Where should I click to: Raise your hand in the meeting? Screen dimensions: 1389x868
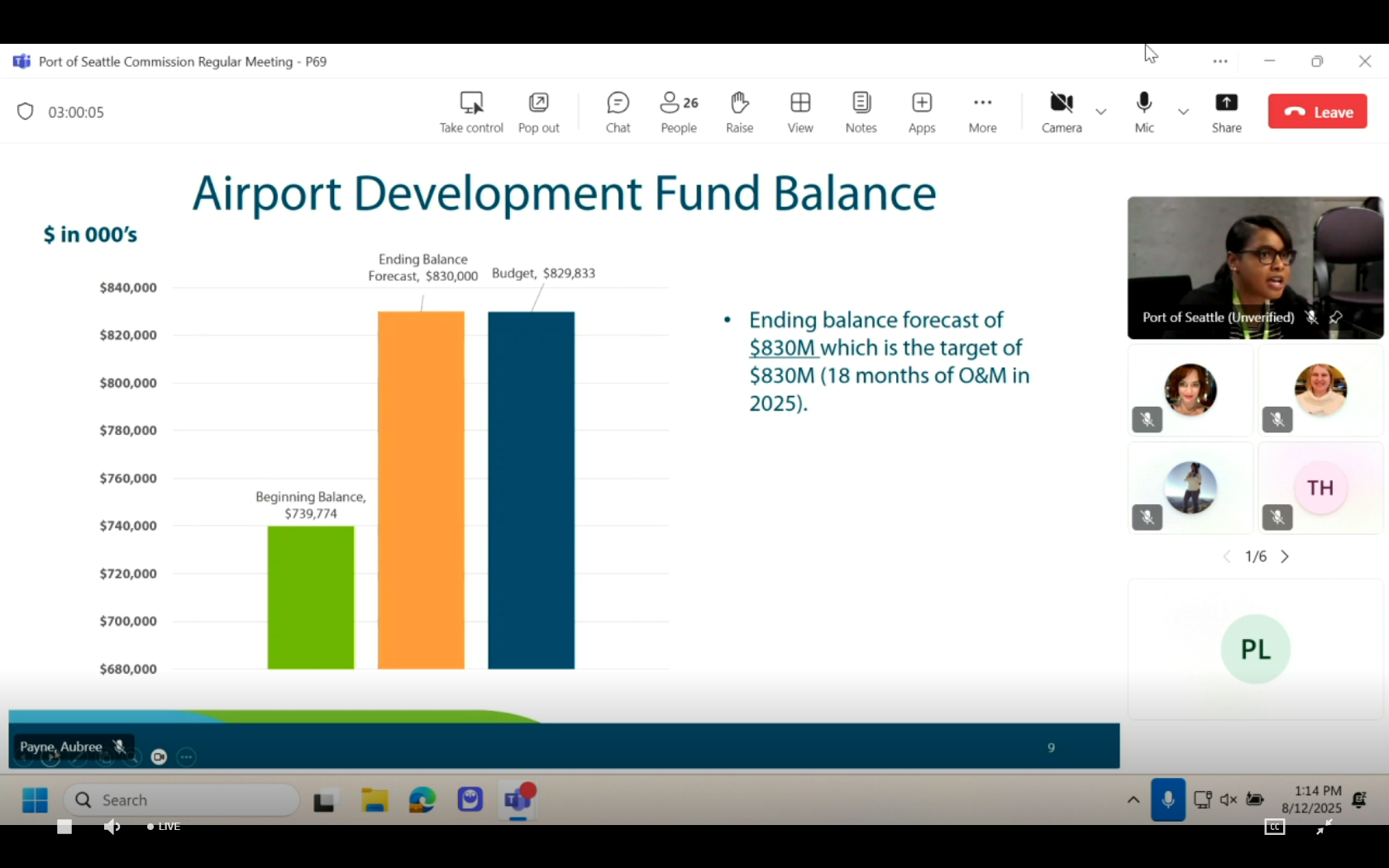point(739,112)
